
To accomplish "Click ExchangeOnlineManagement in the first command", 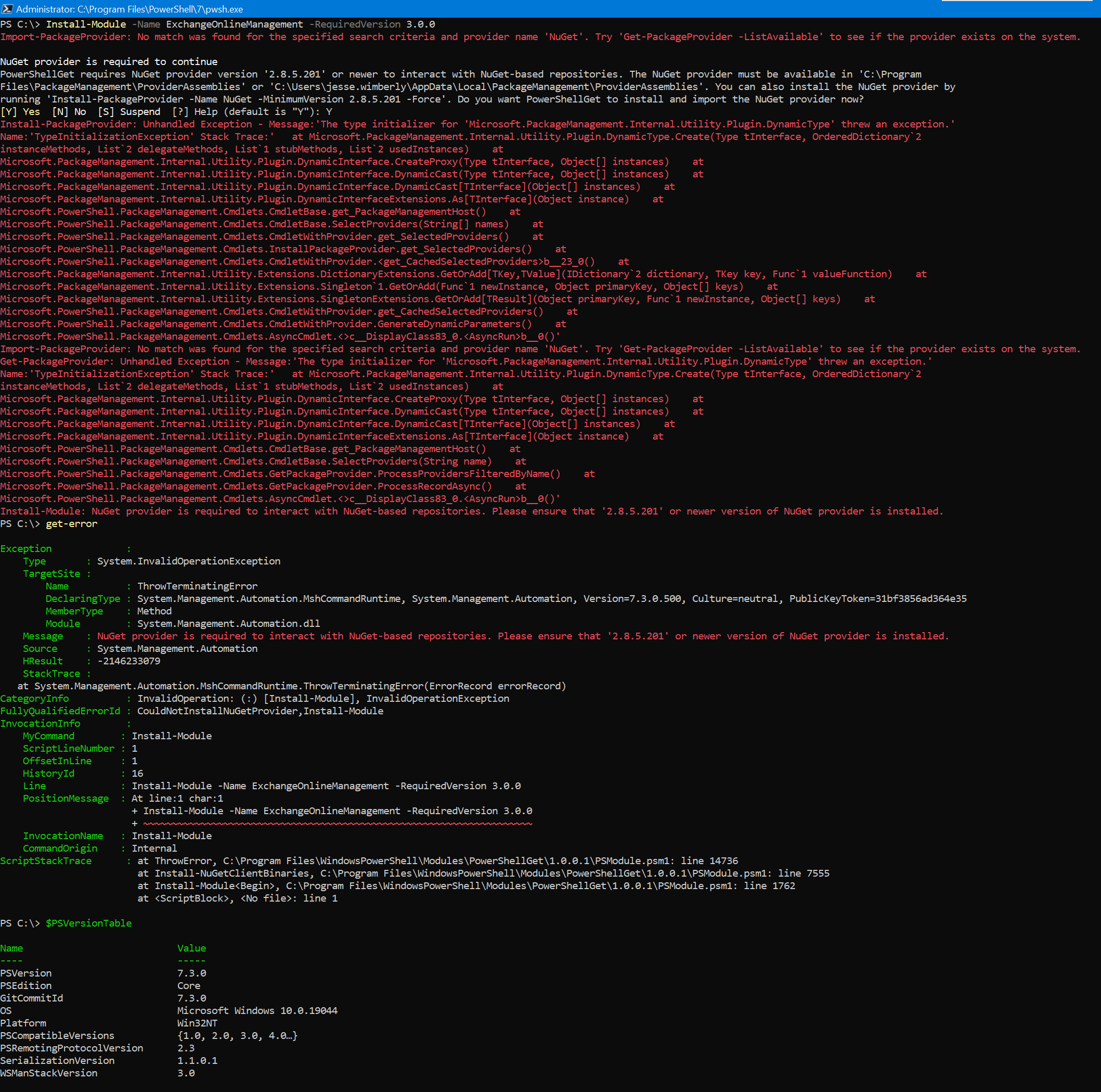I will [234, 24].
